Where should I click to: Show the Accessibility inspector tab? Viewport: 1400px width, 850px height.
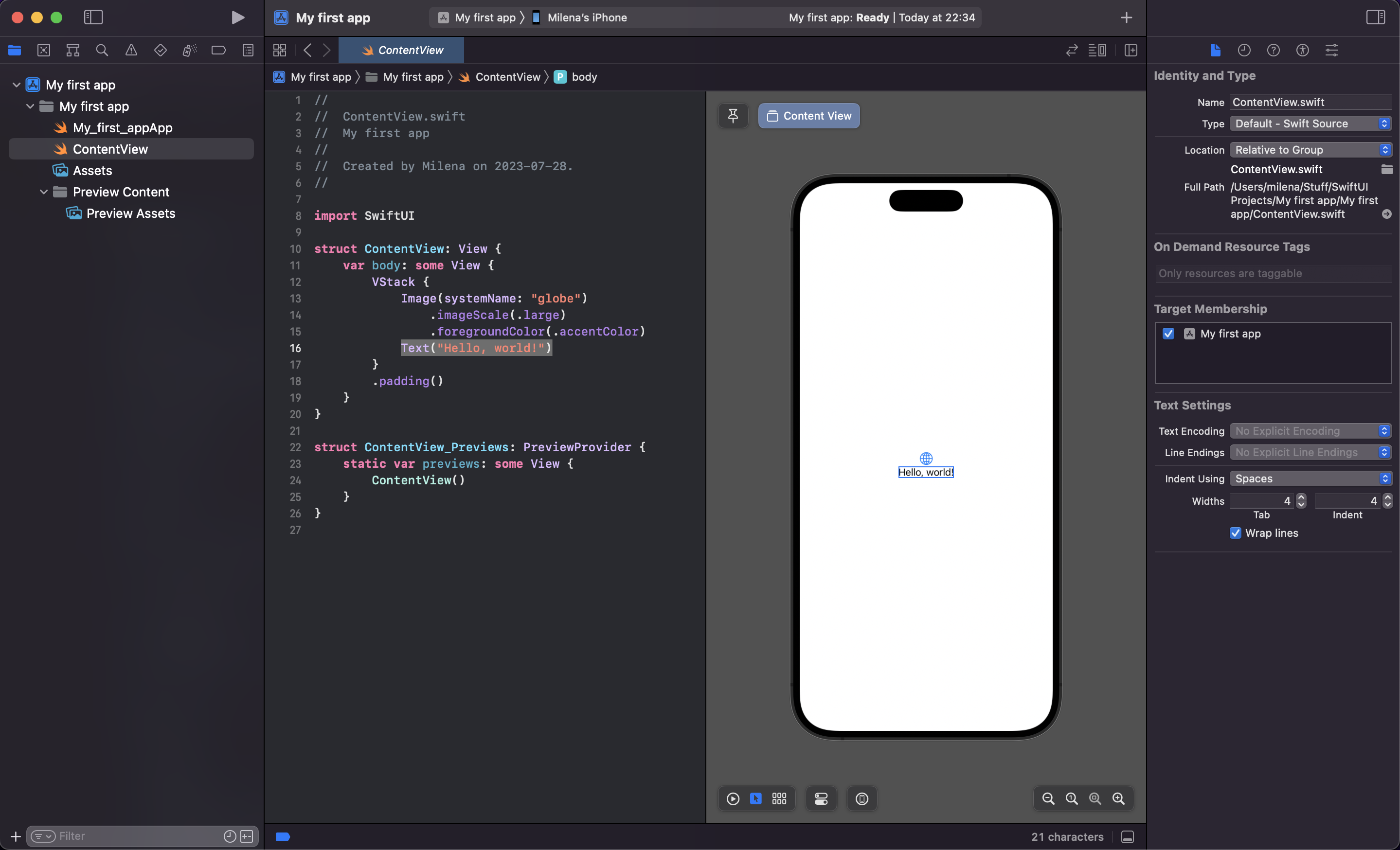(1302, 50)
